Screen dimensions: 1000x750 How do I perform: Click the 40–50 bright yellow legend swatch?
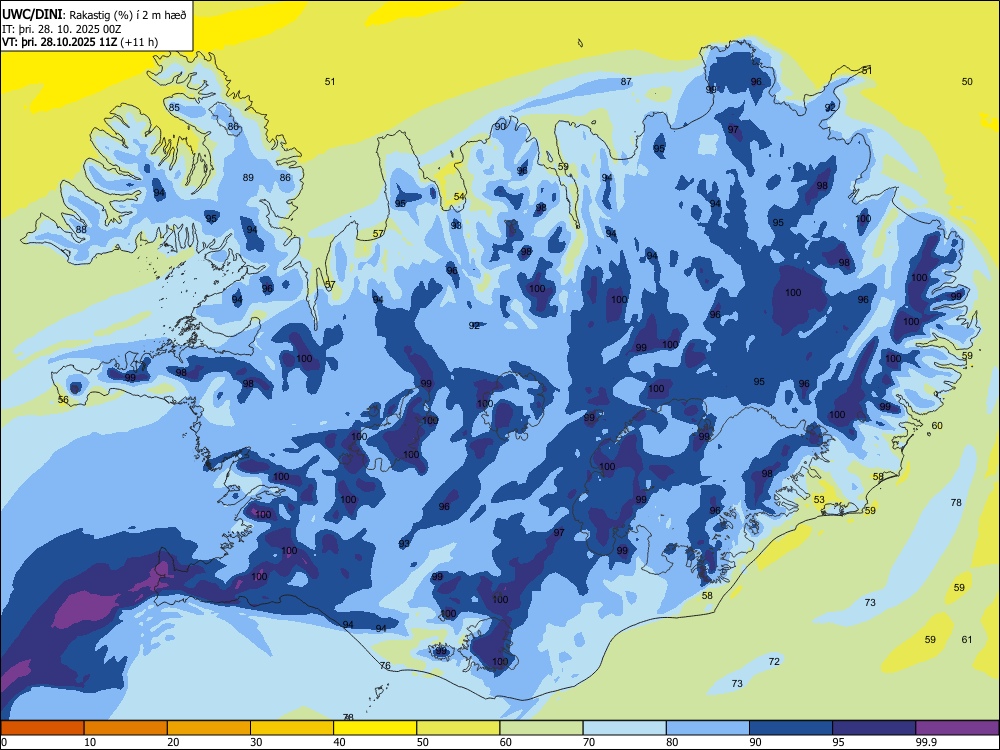[x=375, y=728]
